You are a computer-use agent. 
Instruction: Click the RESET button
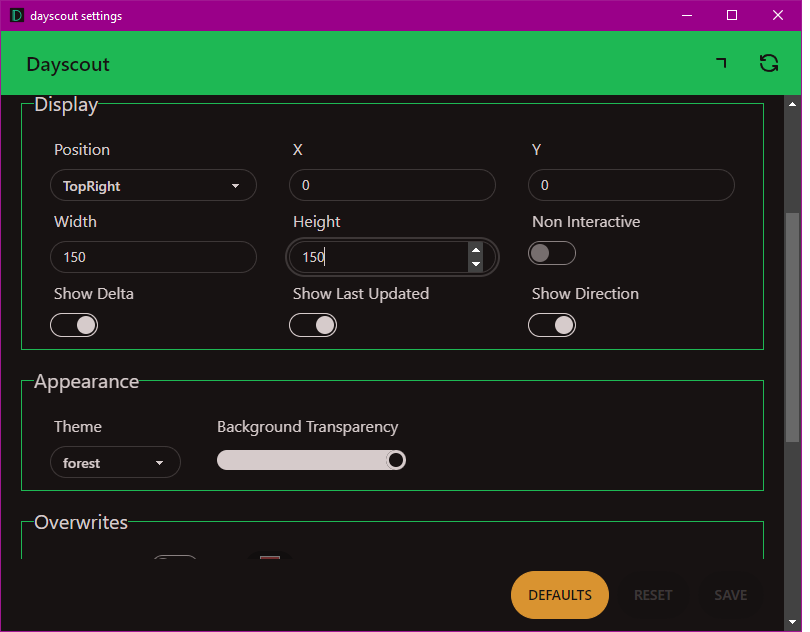pyautogui.click(x=653, y=595)
